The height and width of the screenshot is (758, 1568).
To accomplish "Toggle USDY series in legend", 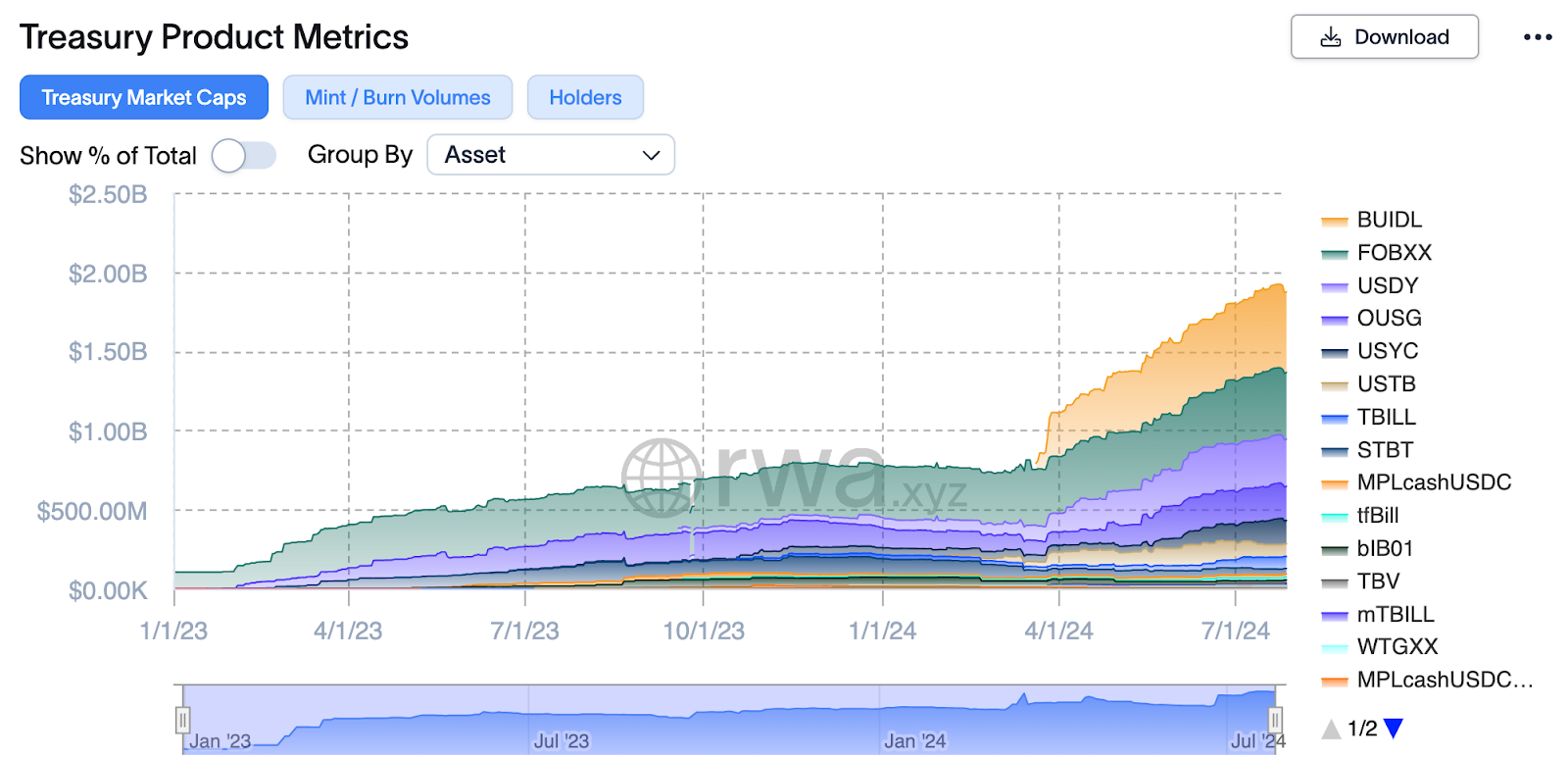I will (1370, 285).
